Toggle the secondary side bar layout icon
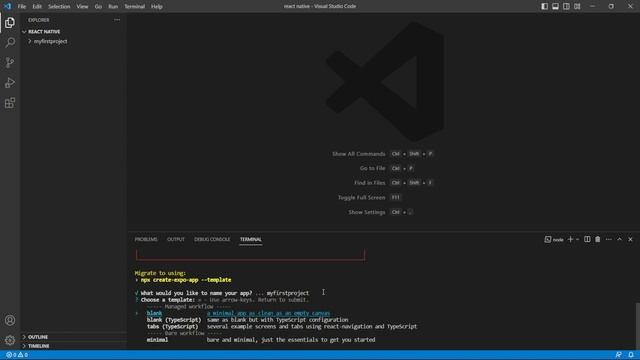 pos(567,6)
